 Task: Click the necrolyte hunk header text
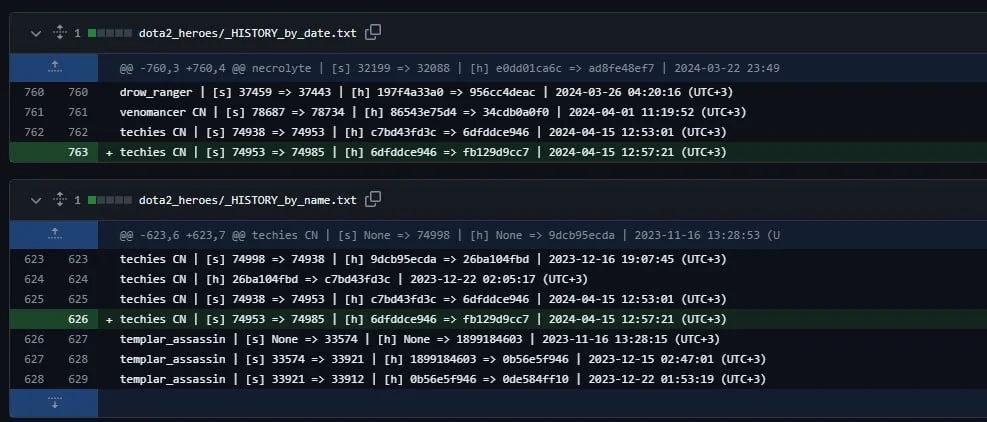[x=449, y=68]
